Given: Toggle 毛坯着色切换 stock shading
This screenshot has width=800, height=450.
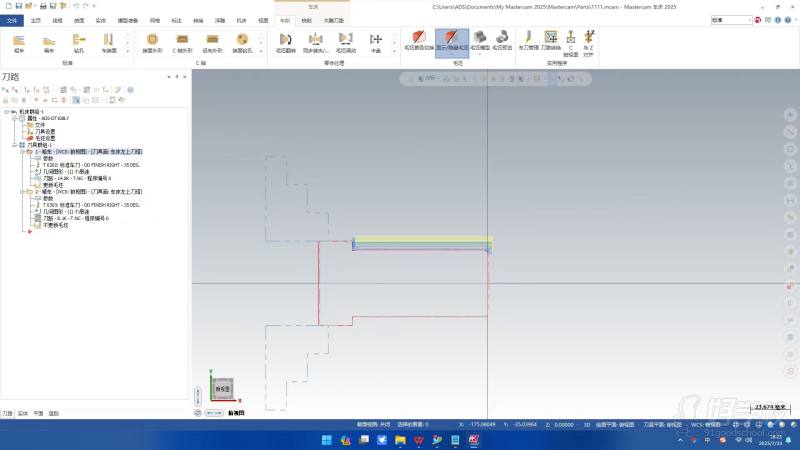Looking at the screenshot, I should (x=419, y=40).
